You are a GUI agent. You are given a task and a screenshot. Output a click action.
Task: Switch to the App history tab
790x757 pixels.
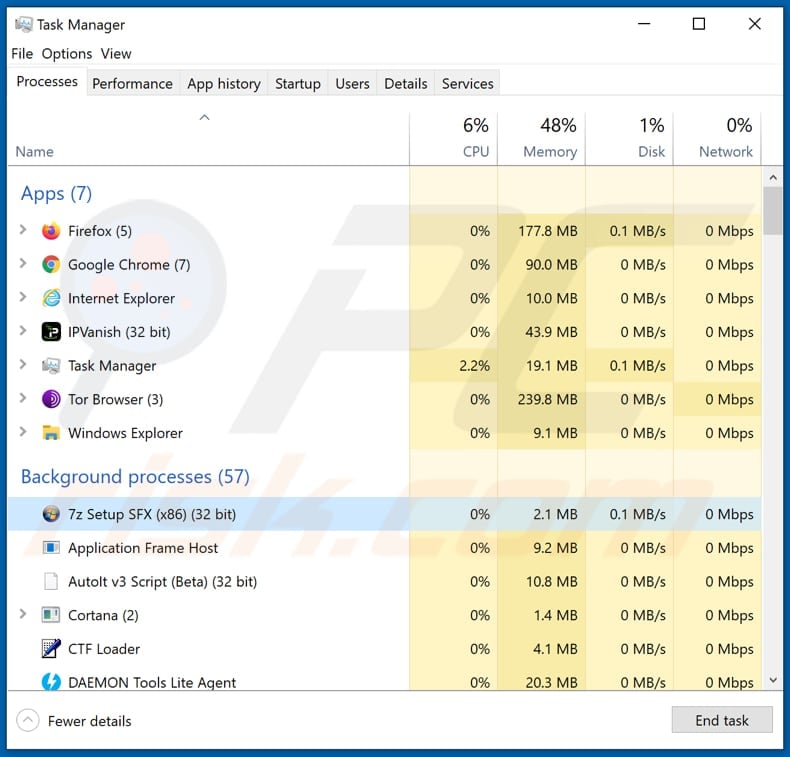coord(224,84)
